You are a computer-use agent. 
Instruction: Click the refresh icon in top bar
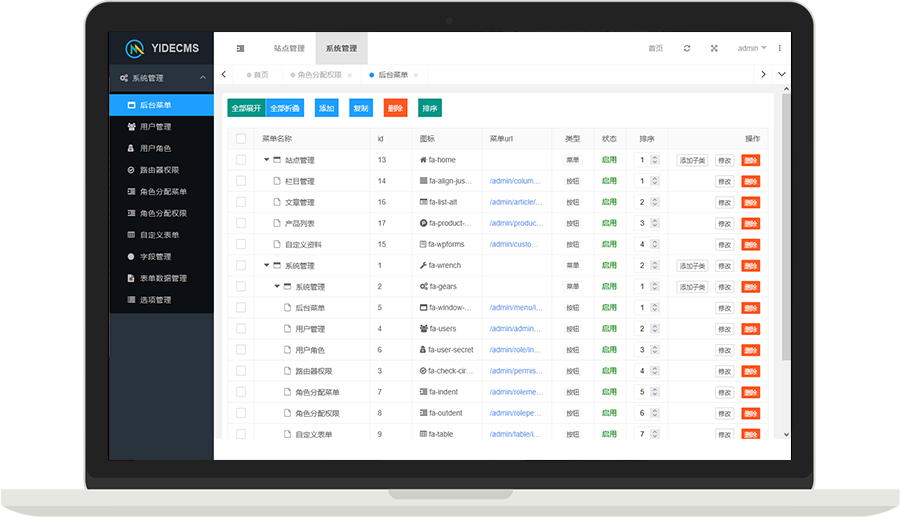[686, 48]
